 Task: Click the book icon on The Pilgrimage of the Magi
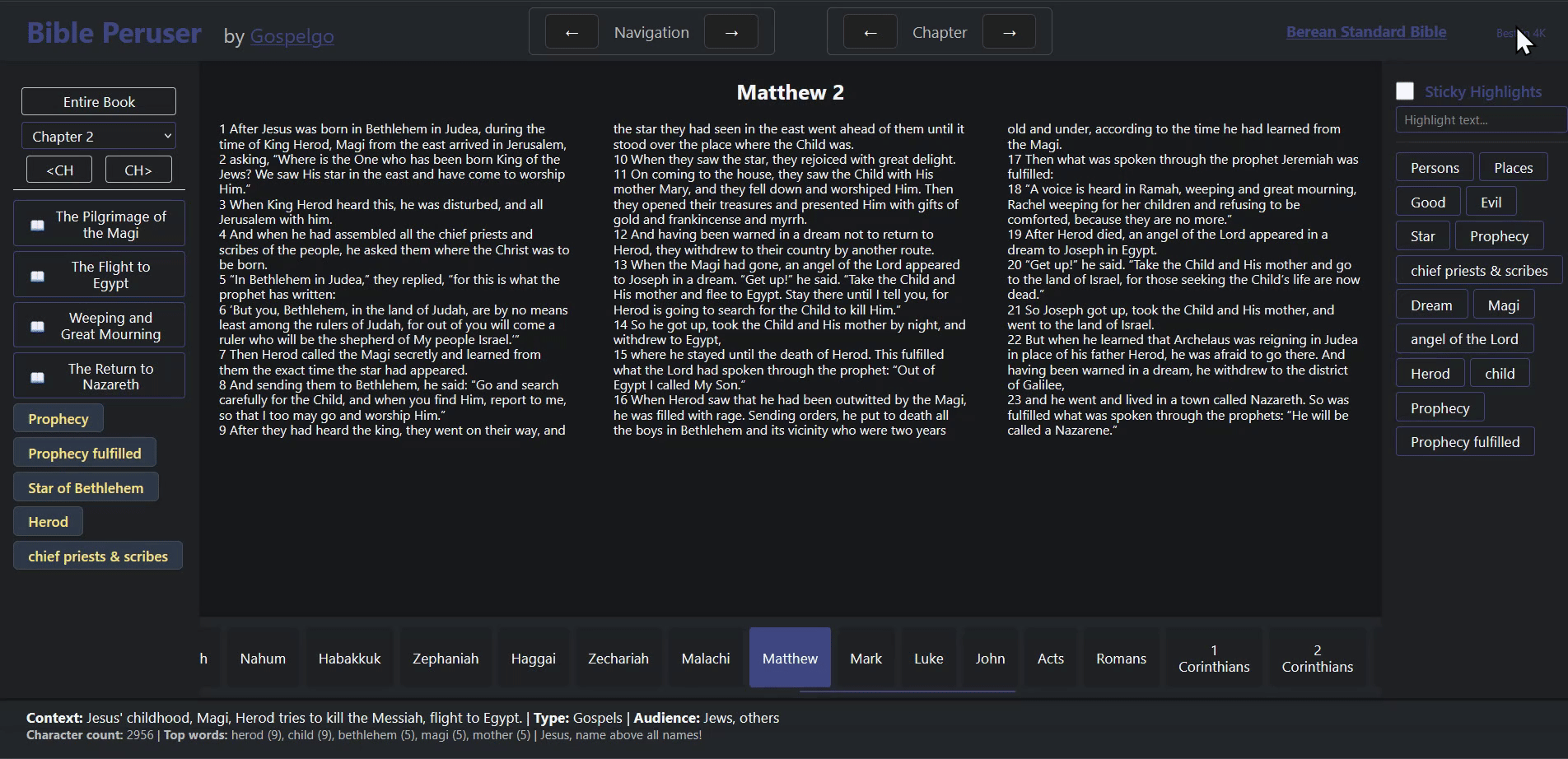click(x=37, y=224)
